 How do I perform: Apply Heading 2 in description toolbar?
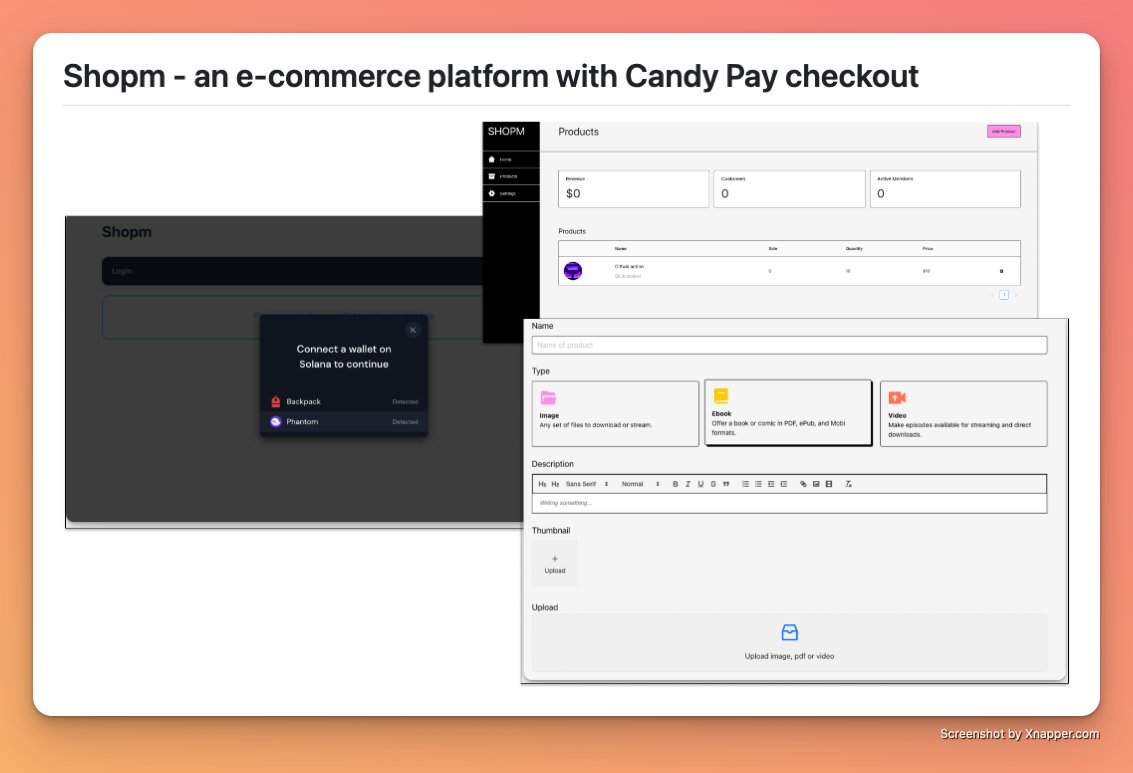pyautogui.click(x=555, y=484)
